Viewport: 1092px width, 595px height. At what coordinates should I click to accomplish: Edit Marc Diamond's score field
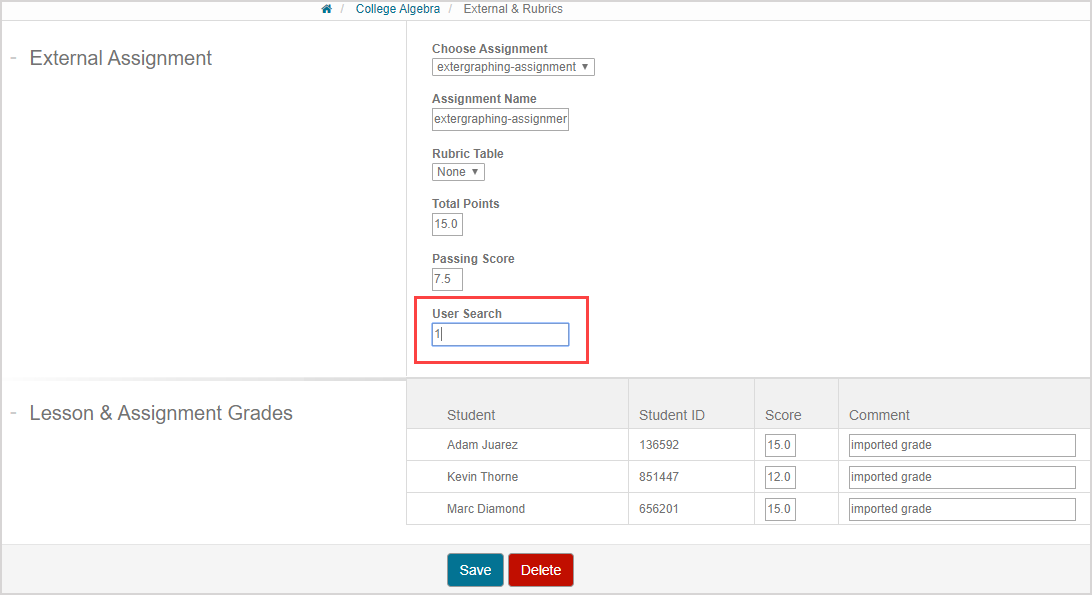pyautogui.click(x=780, y=509)
